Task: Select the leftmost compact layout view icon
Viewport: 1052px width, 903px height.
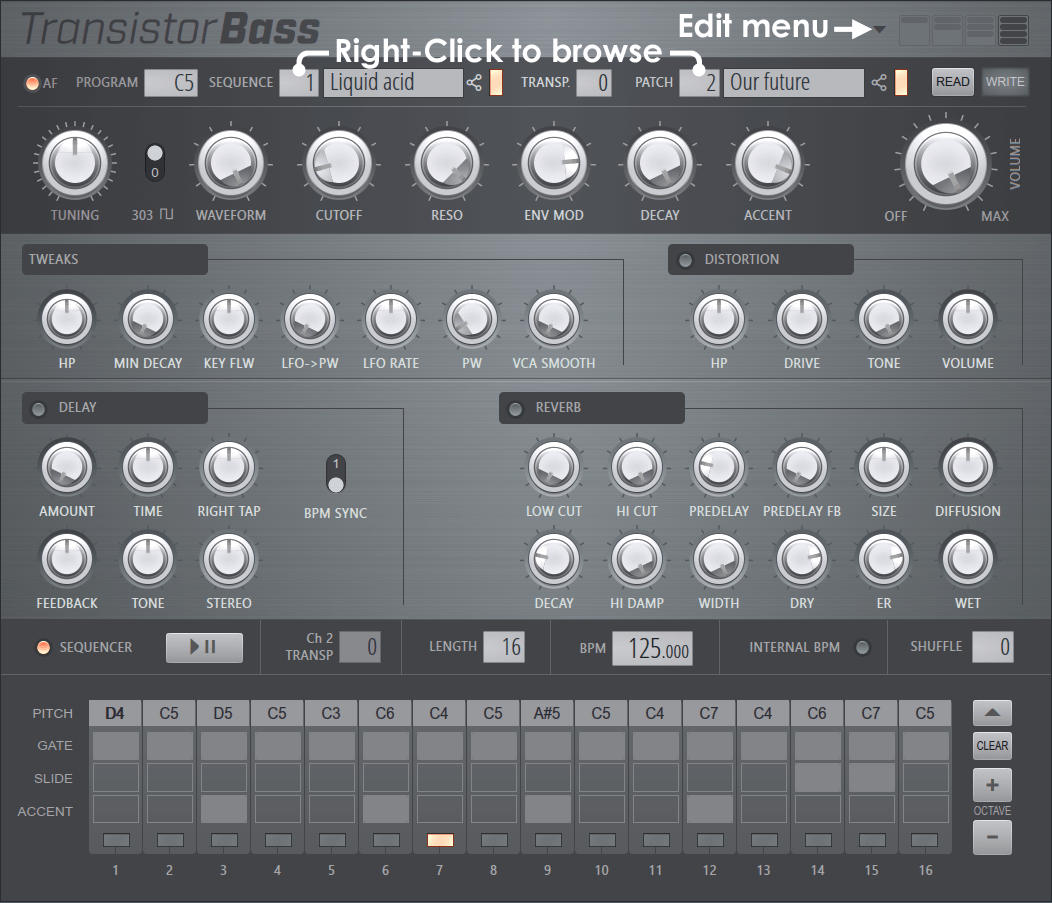Action: pos(914,30)
